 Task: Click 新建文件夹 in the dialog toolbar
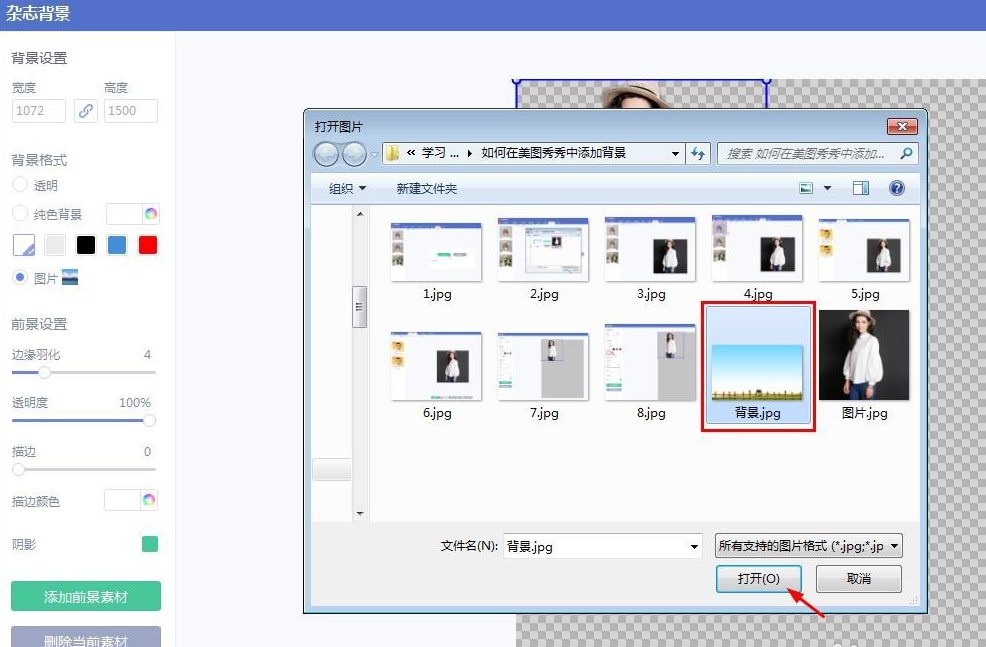point(426,188)
